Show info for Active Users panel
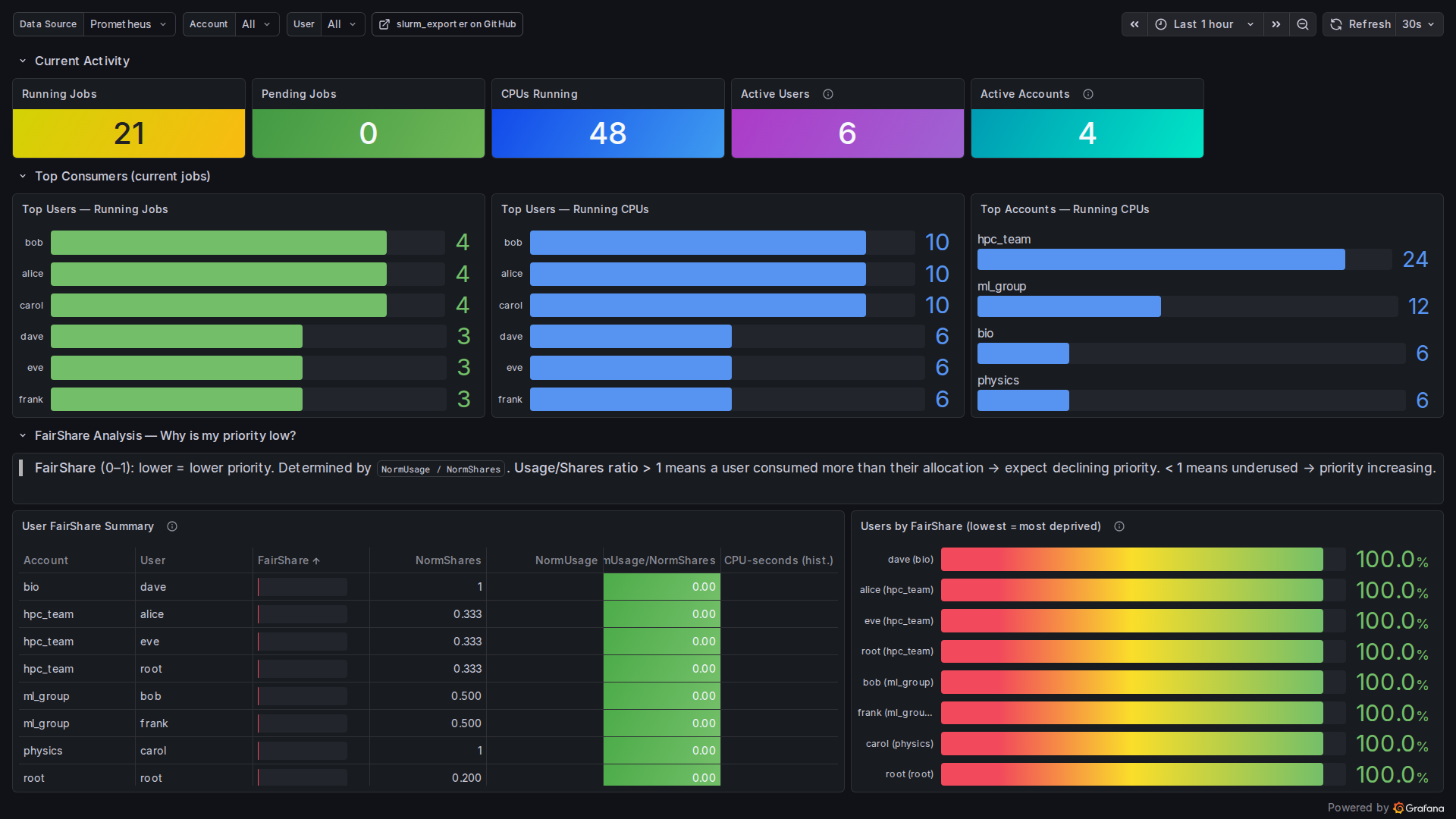This screenshot has width=1456, height=819. click(828, 94)
